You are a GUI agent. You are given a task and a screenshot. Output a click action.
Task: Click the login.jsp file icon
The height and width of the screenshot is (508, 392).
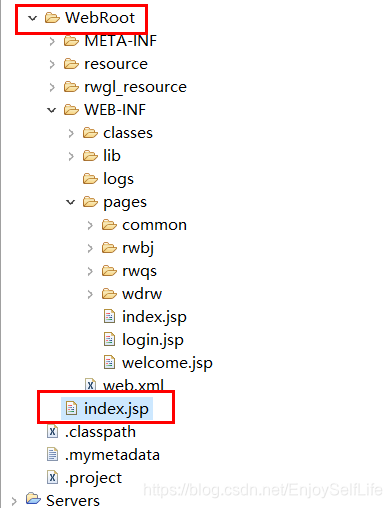click(x=109, y=339)
